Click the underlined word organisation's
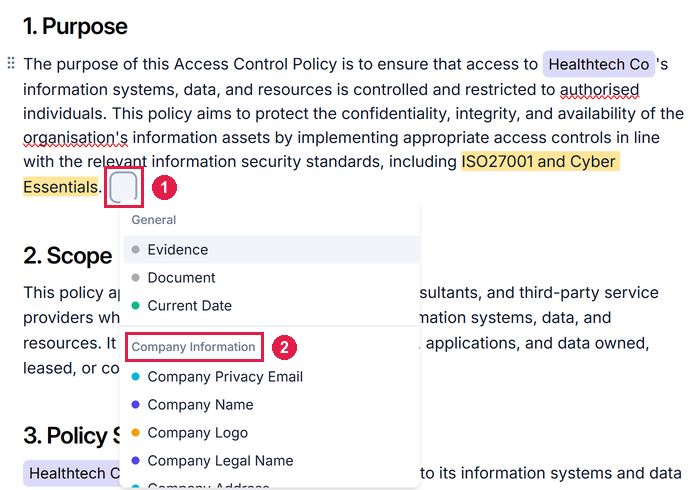 coord(75,137)
